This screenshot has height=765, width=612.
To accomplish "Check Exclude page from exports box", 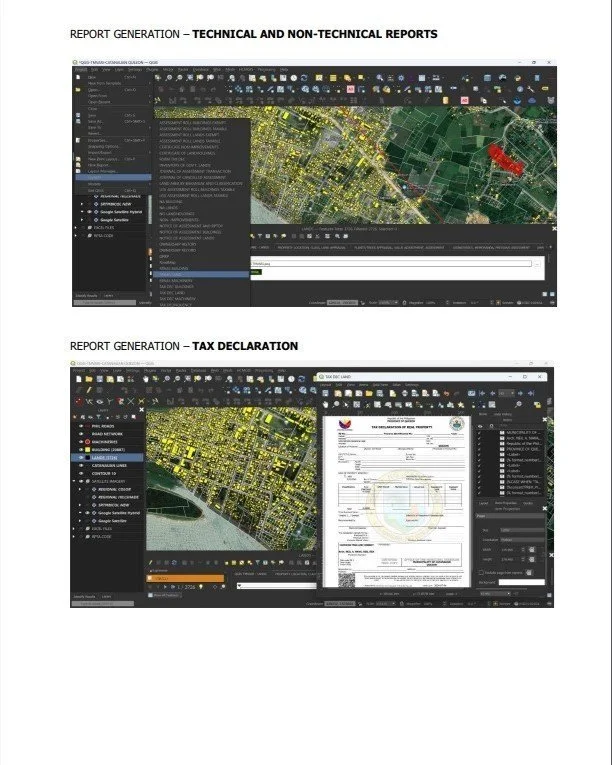I will tap(481, 572).
